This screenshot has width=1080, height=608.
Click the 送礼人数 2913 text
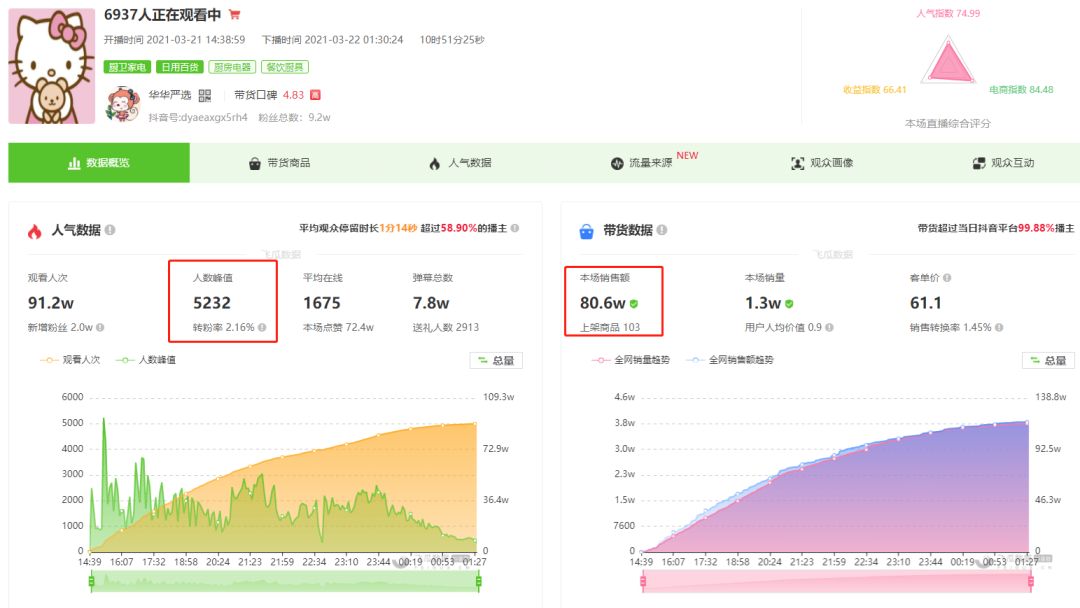pos(446,328)
